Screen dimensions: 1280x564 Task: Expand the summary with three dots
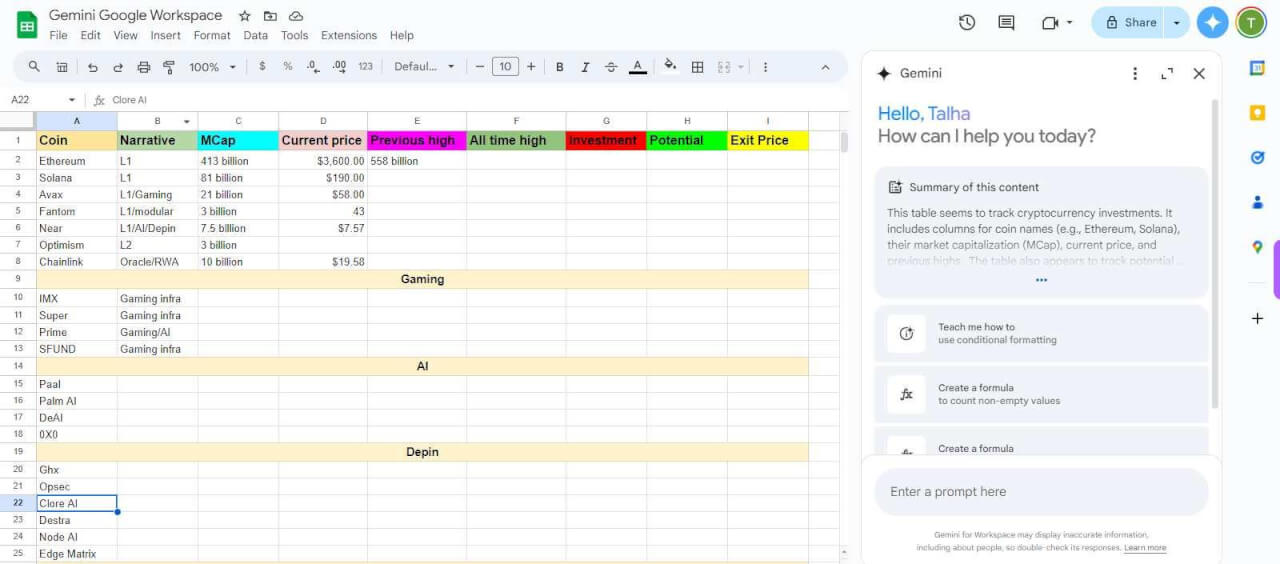click(x=1041, y=280)
